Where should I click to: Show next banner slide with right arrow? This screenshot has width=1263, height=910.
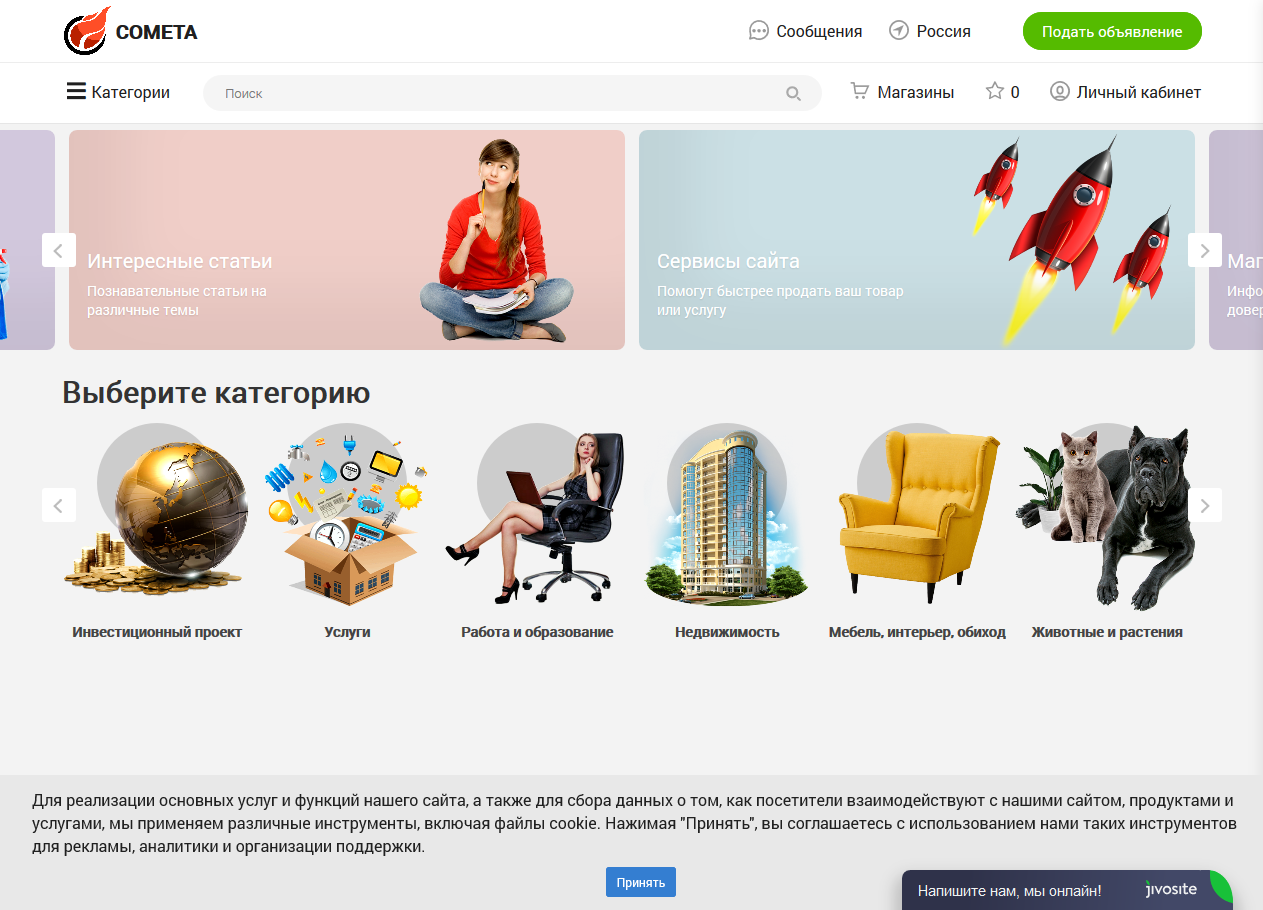click(1205, 250)
